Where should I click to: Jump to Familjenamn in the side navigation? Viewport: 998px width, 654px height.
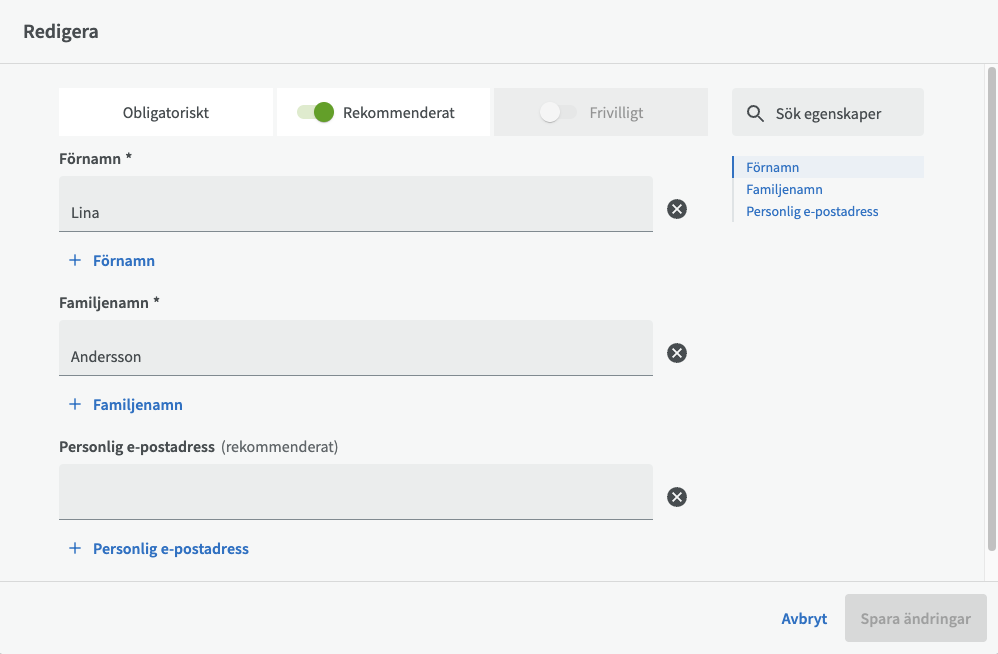(x=784, y=189)
